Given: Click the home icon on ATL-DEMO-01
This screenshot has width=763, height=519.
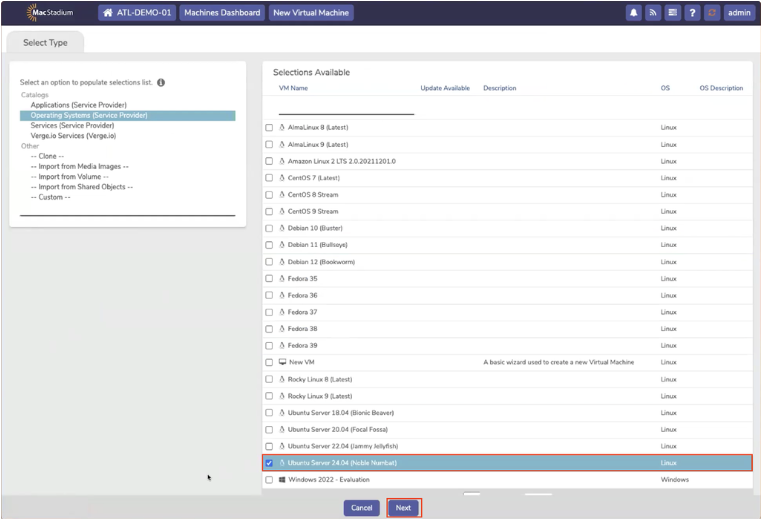Looking at the screenshot, I should coord(108,13).
